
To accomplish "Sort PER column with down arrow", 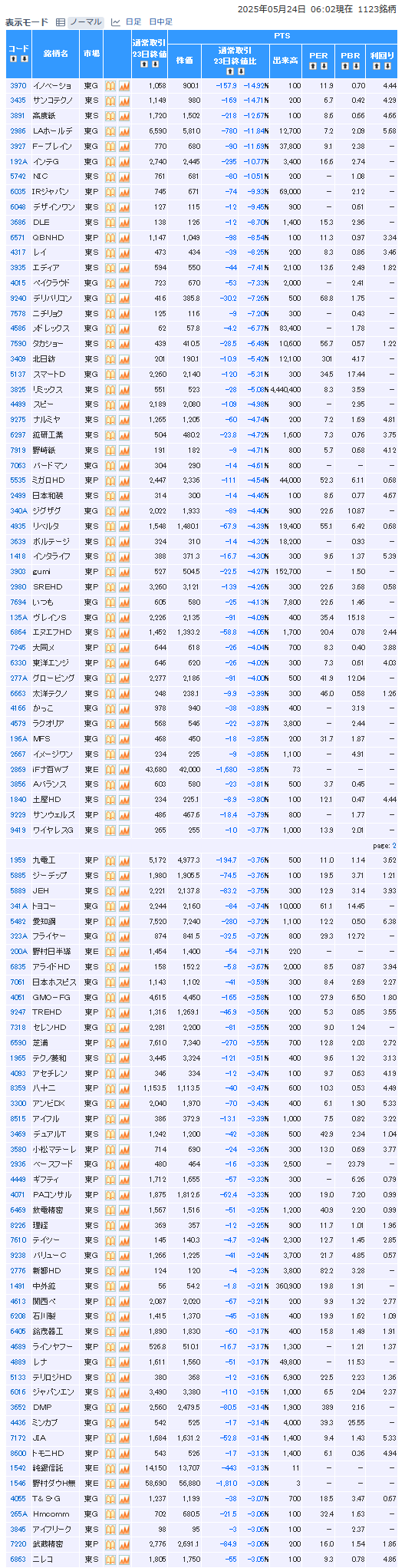I will [x=324, y=67].
